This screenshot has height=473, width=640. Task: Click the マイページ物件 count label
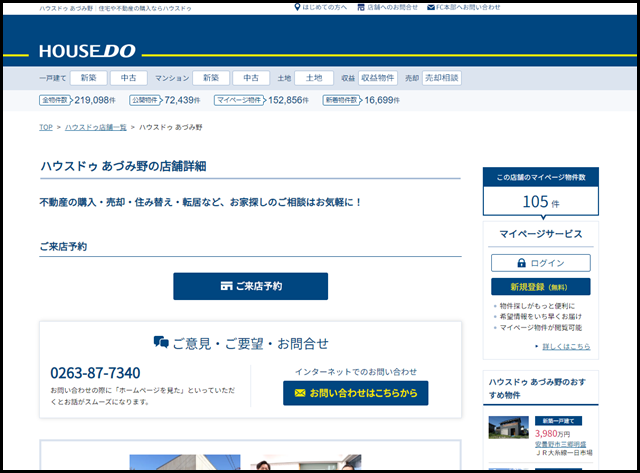click(x=240, y=100)
